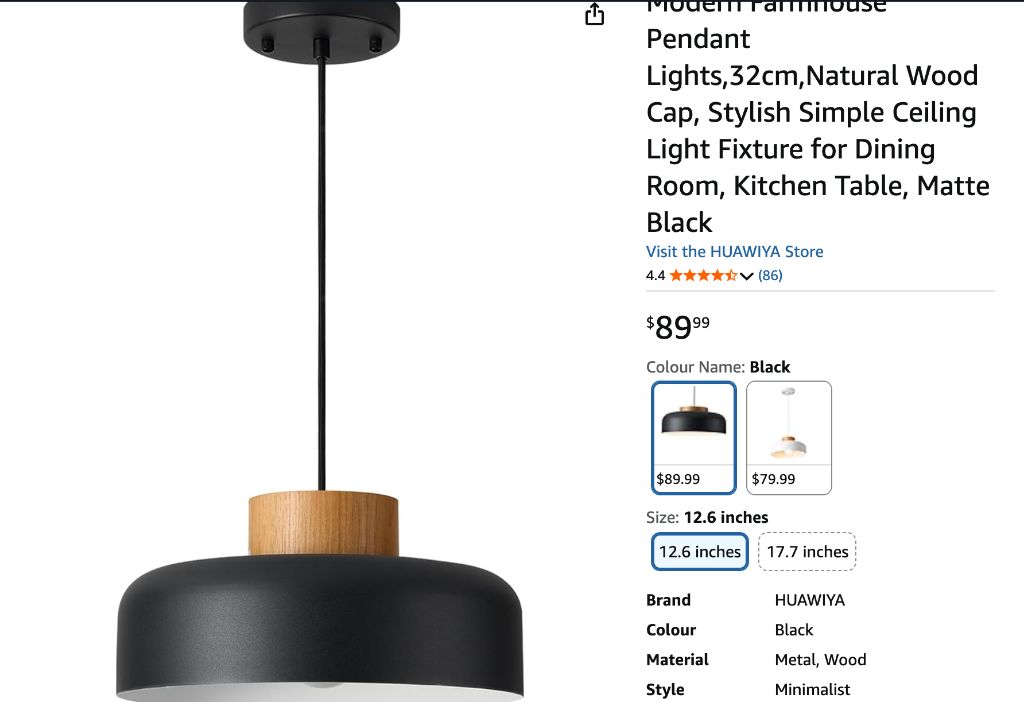
Task: Click the share icon beside product image
Action: (594, 14)
